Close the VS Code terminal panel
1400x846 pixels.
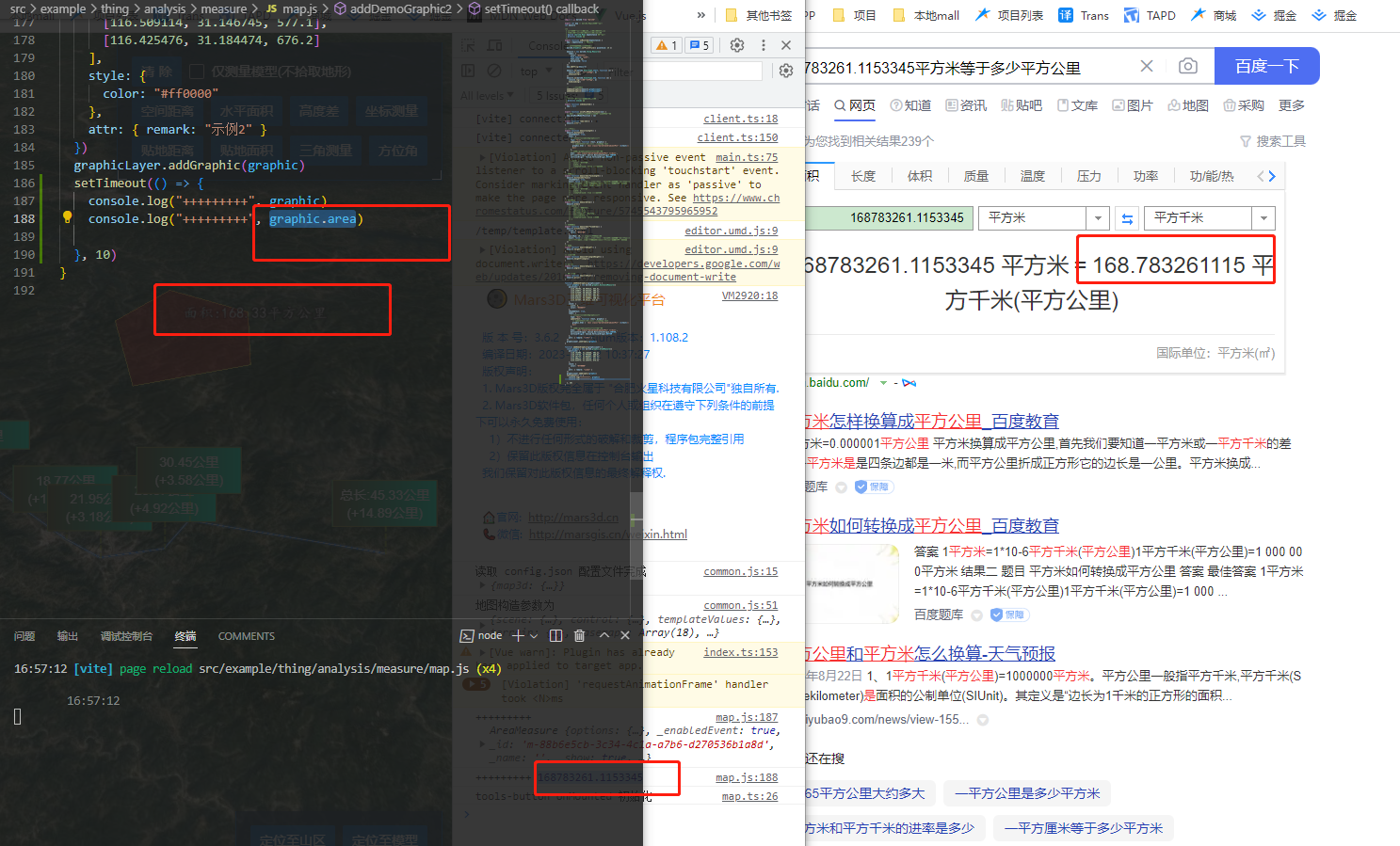[625, 636]
